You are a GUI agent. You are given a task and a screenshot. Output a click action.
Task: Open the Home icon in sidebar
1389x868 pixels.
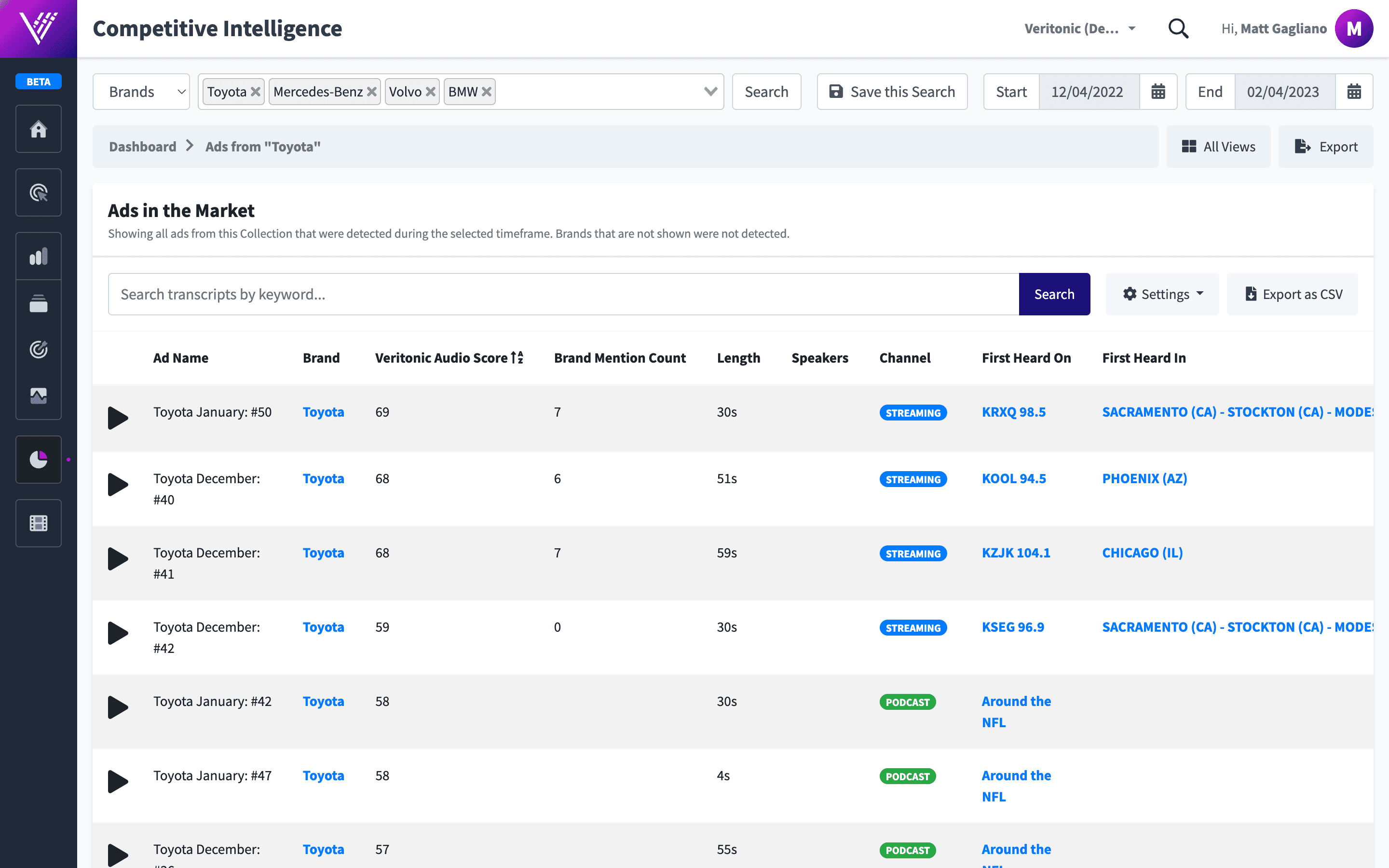pyautogui.click(x=39, y=129)
